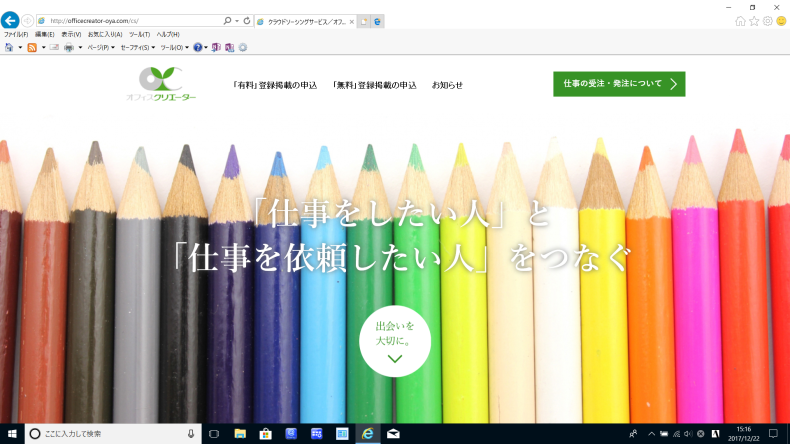
Task: Click the round 出会いを大切に。 scroll button
Action: 395,341
